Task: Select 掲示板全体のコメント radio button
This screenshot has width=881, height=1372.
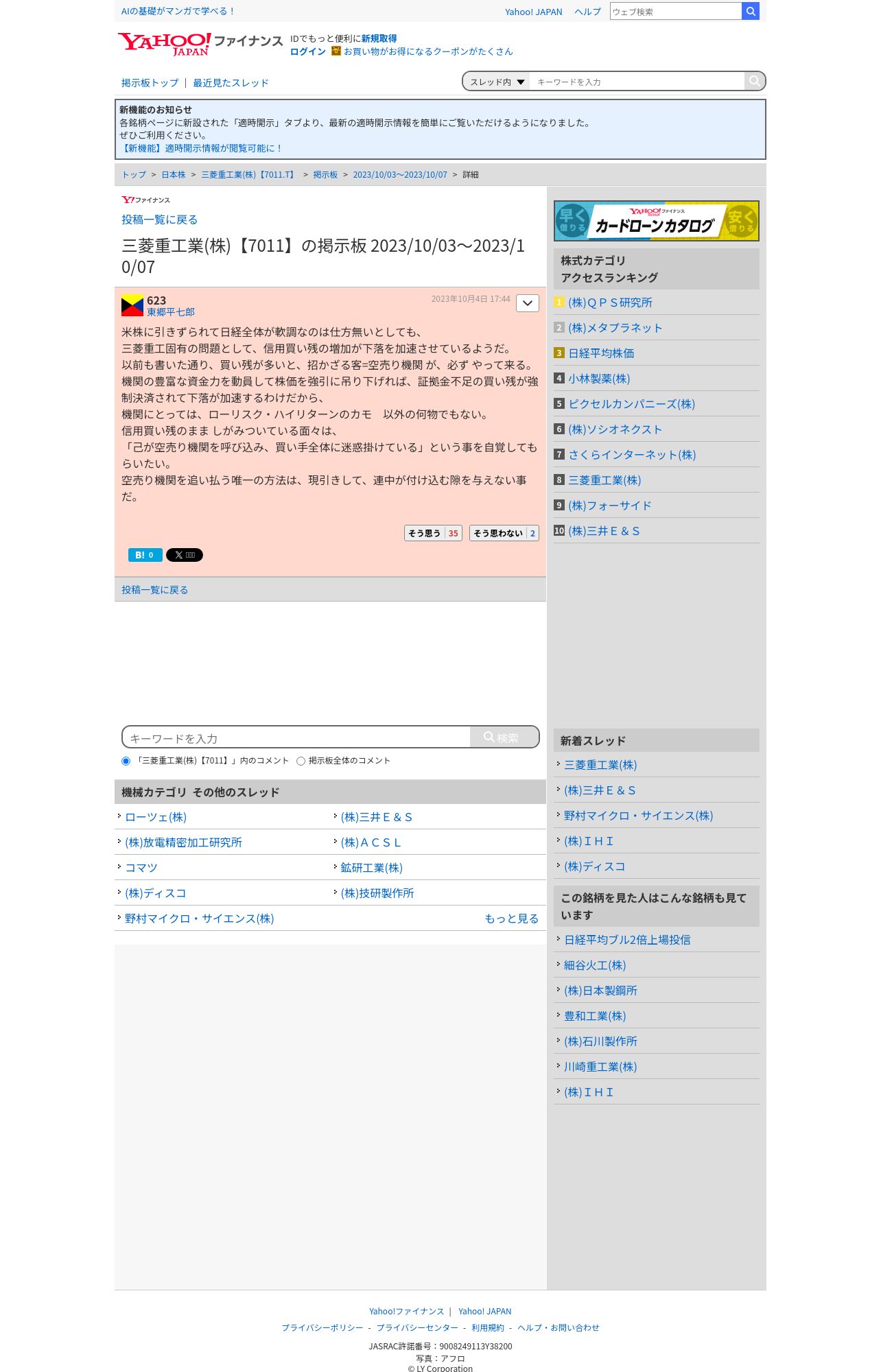Action: (301, 761)
